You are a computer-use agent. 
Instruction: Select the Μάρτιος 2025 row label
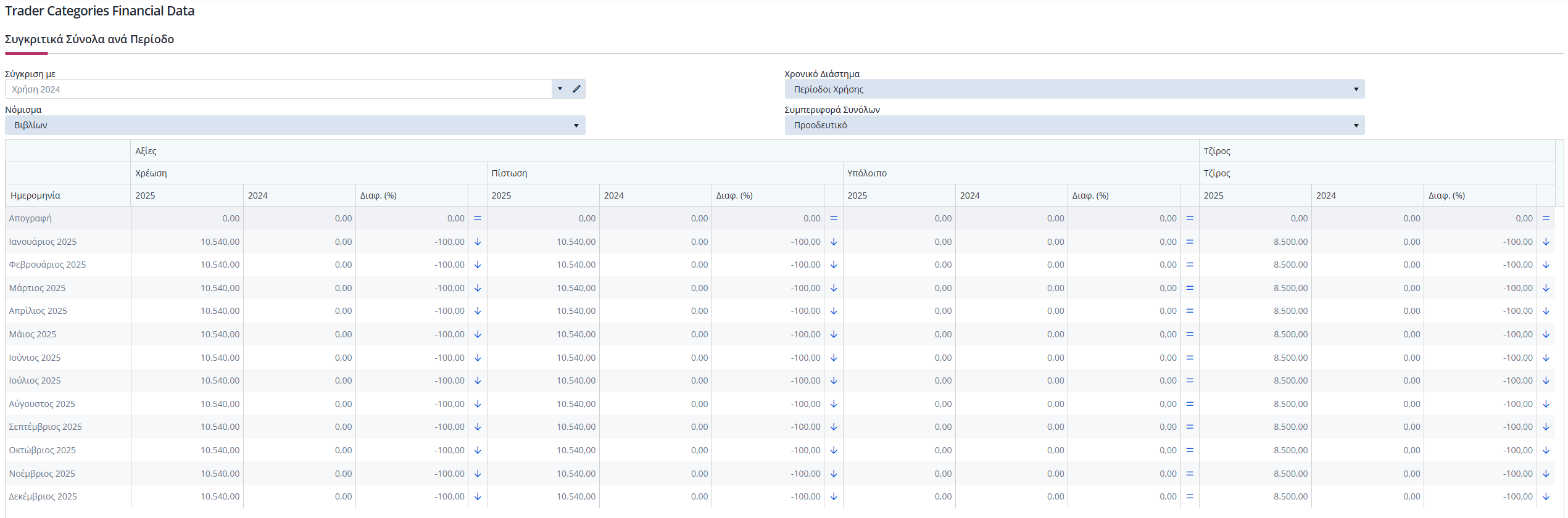[x=37, y=288]
